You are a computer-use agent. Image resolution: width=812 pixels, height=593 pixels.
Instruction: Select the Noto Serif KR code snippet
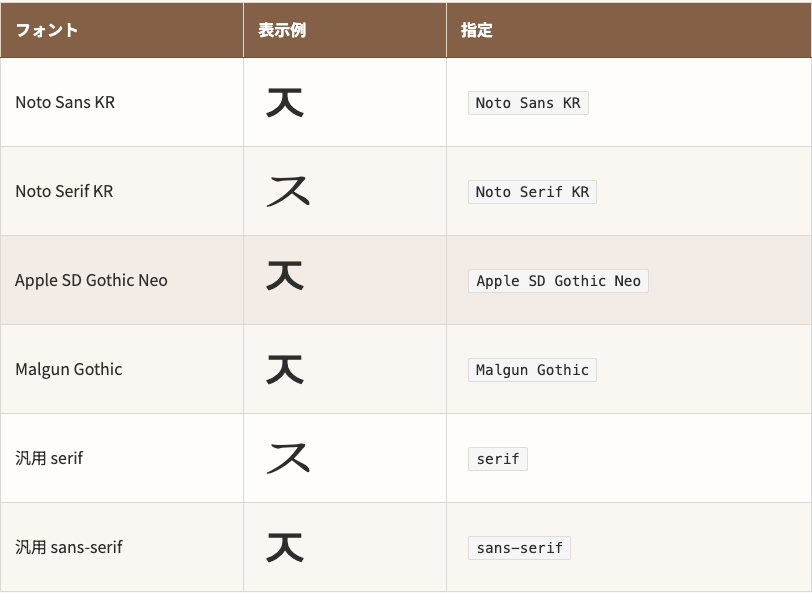pyautogui.click(x=532, y=192)
